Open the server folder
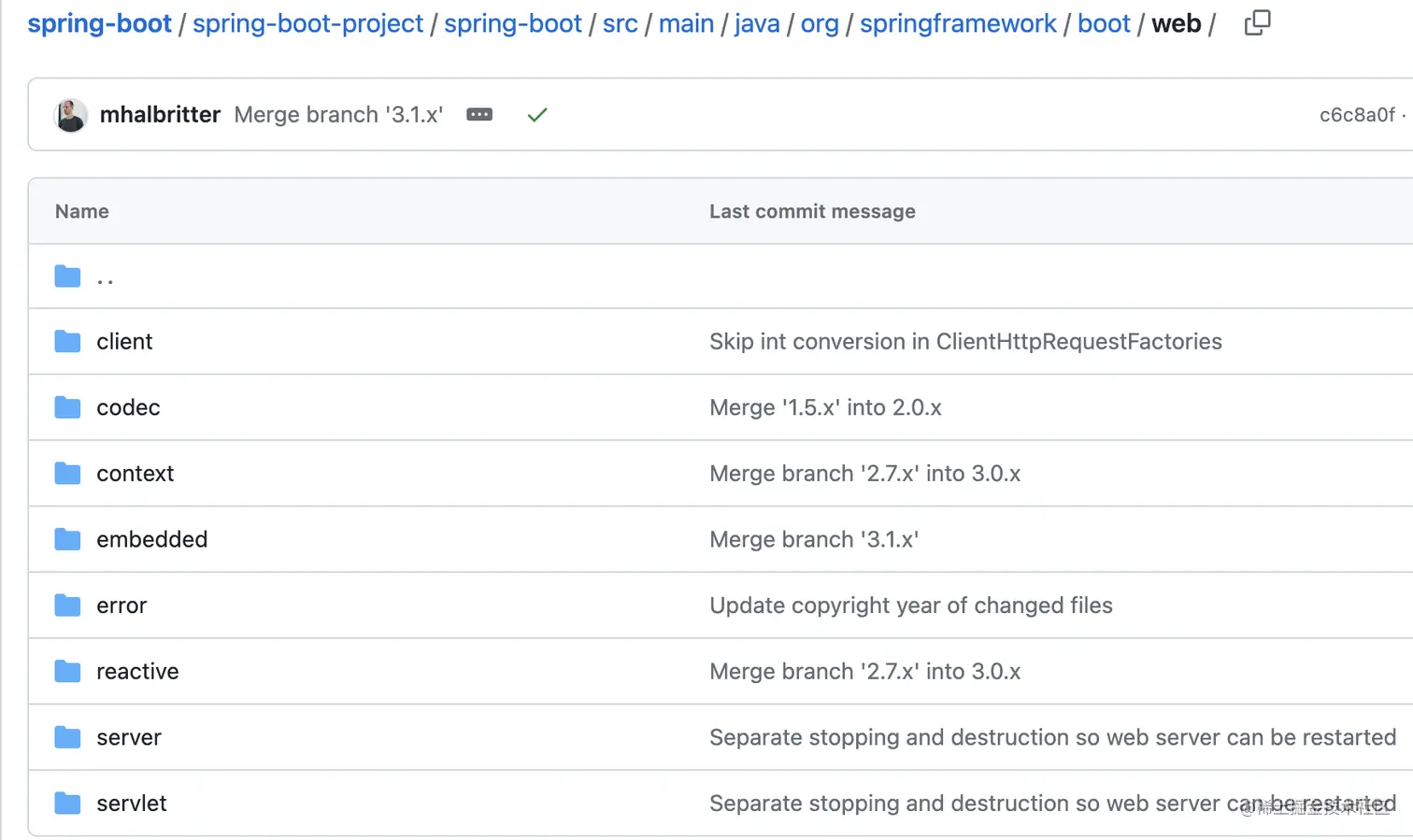Viewport: 1413px width, 840px height. [129, 738]
